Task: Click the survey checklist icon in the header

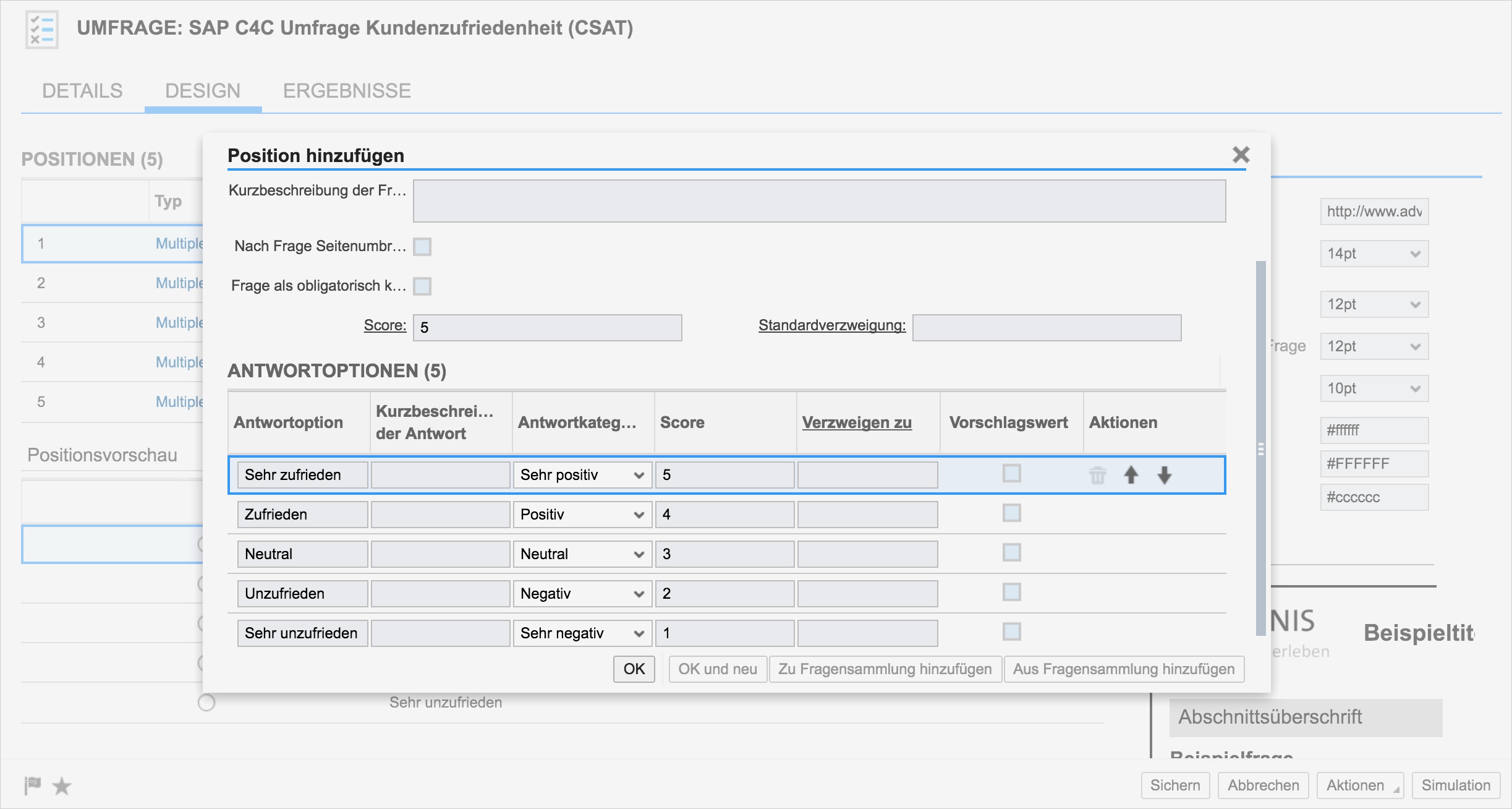Action: pos(41,29)
